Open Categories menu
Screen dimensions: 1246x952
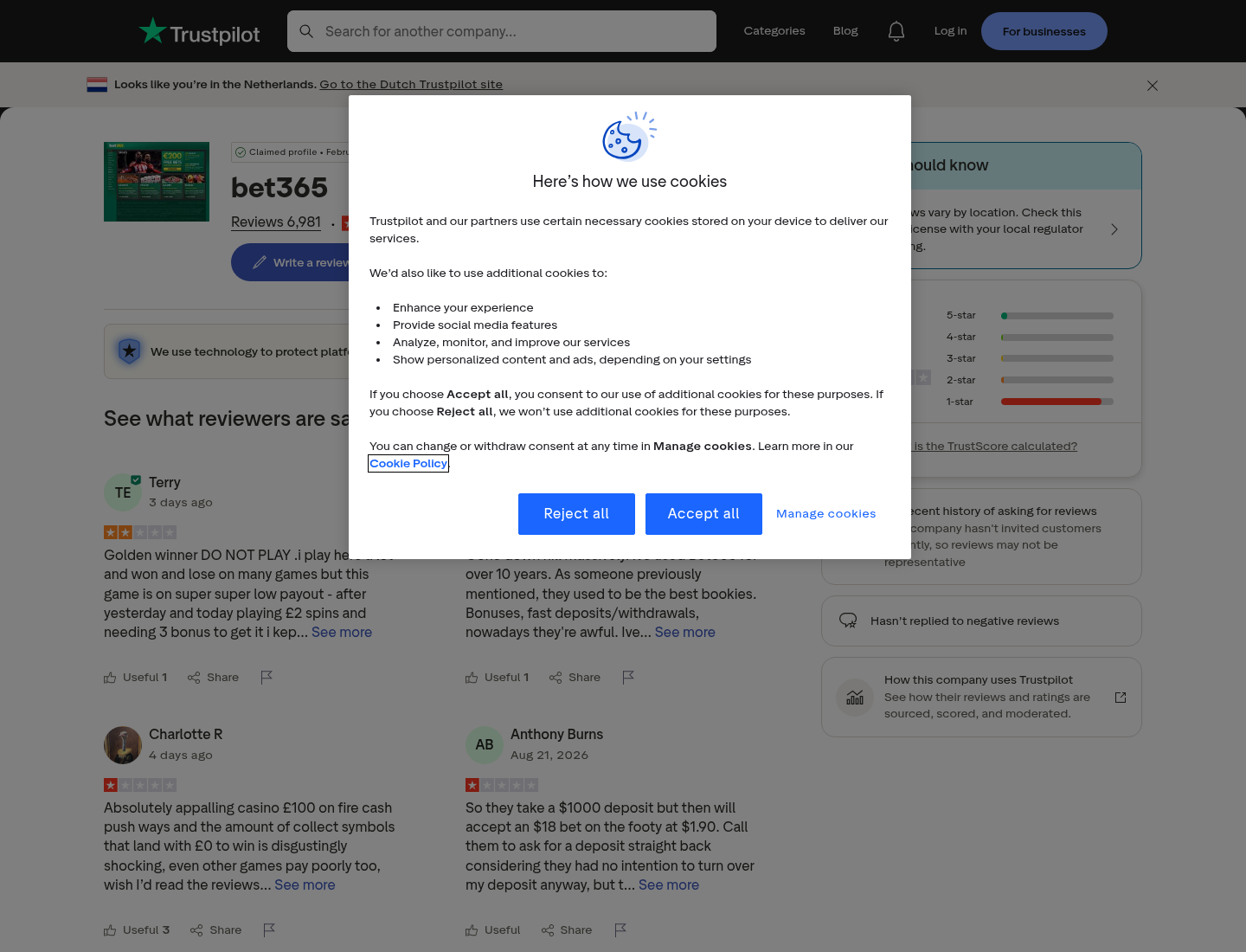click(774, 31)
